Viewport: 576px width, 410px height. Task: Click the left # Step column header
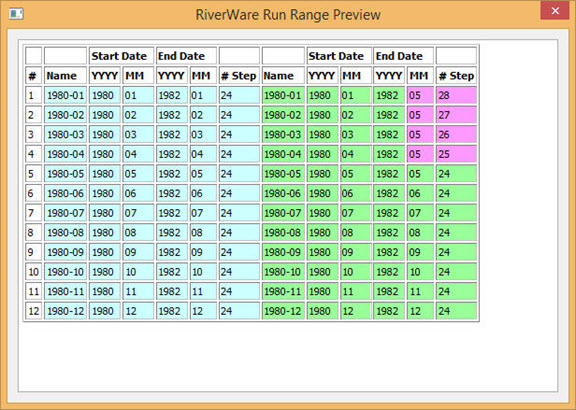(x=239, y=76)
